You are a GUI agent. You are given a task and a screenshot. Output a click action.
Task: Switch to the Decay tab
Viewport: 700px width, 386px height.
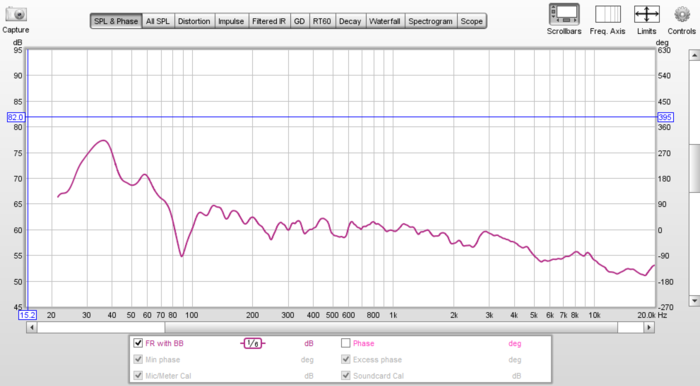point(350,21)
